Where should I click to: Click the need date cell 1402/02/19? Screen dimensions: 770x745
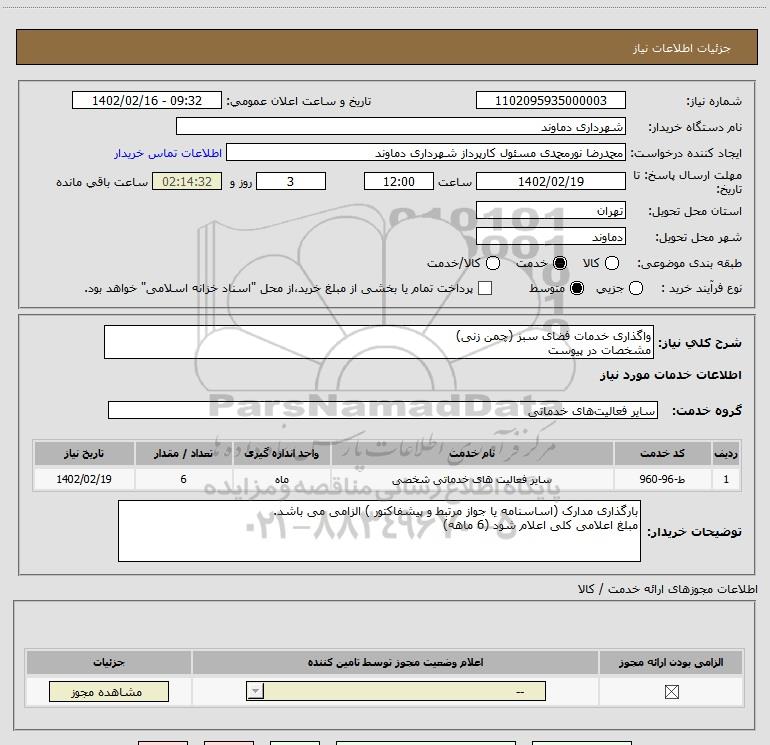point(84,479)
